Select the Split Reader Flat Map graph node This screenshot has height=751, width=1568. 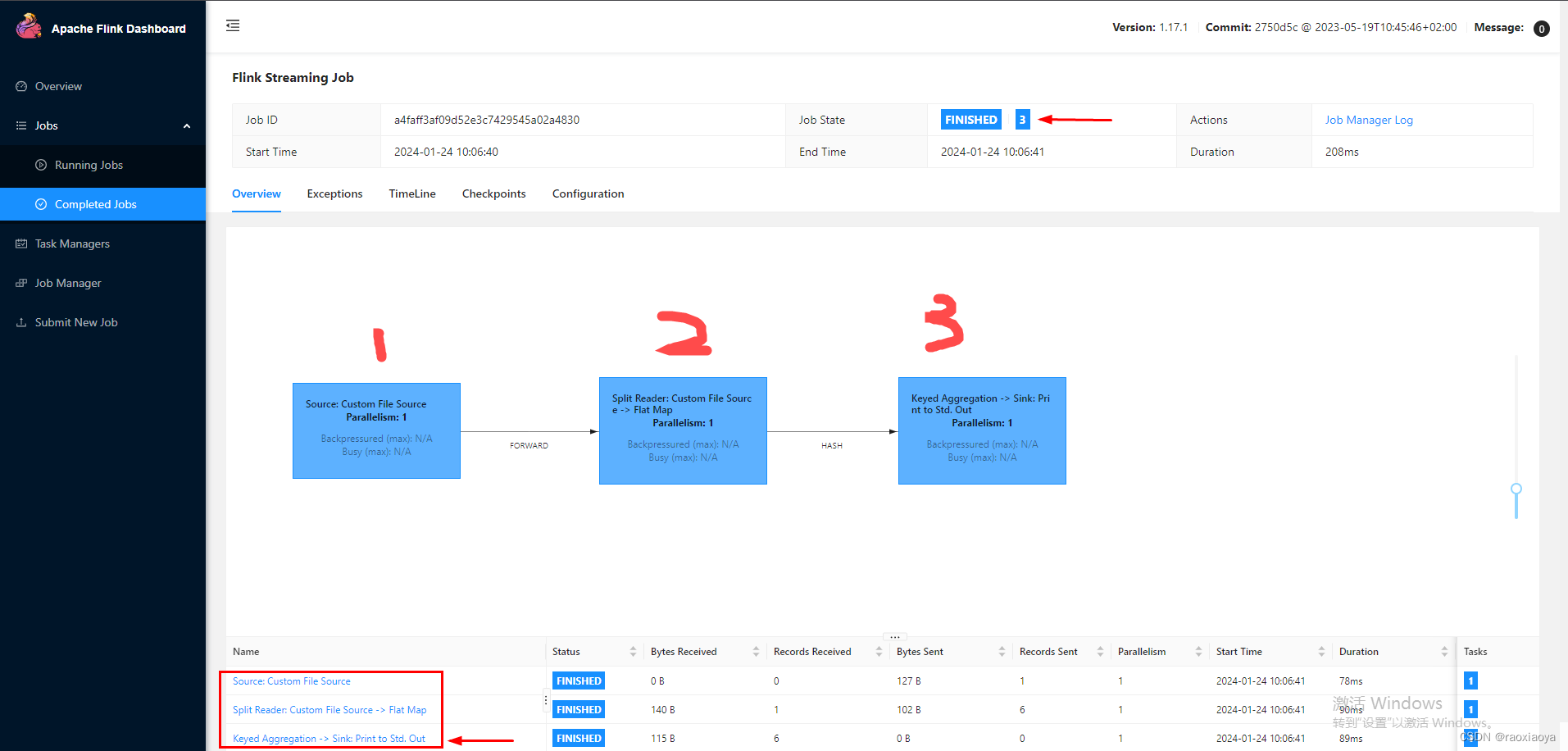[683, 430]
